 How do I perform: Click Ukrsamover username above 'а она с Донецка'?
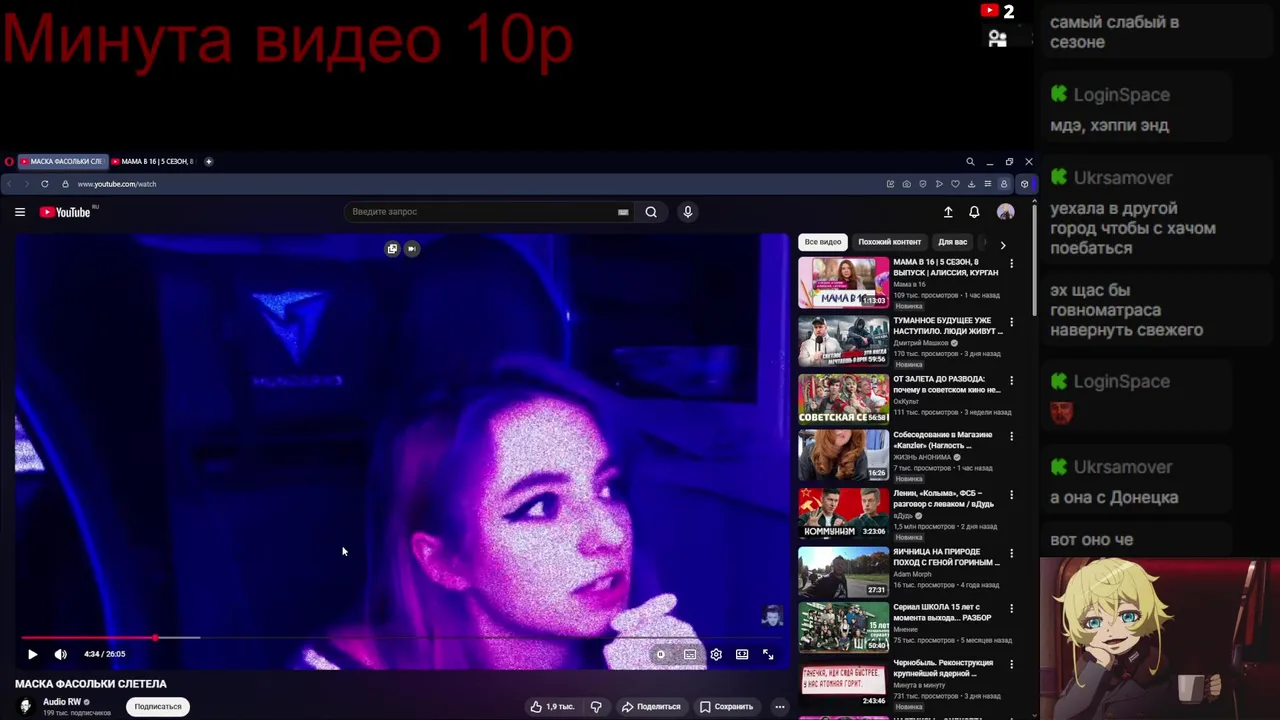[x=1123, y=467]
